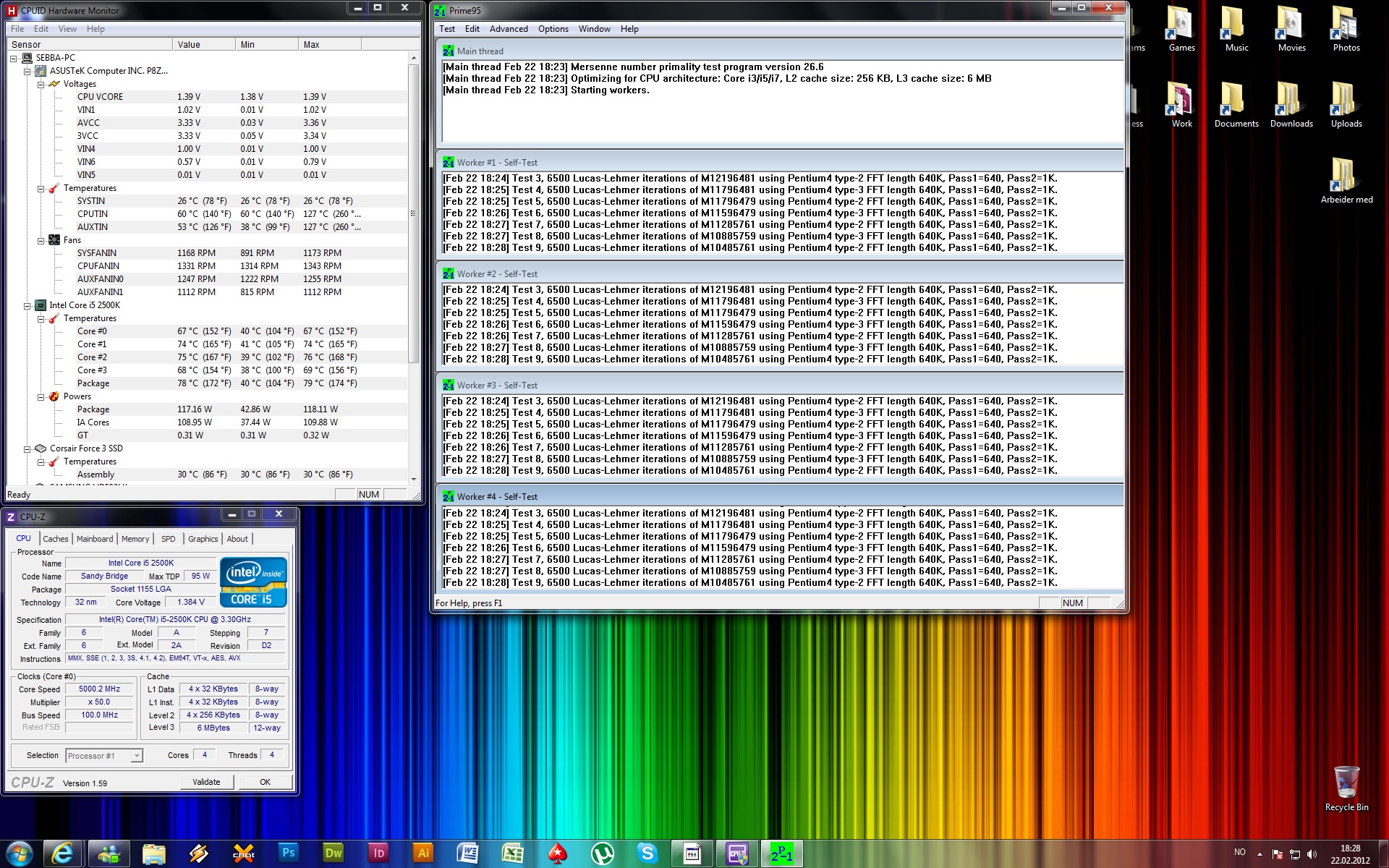Collapse the Powers node
The width and height of the screenshot is (1389, 868).
(41, 396)
